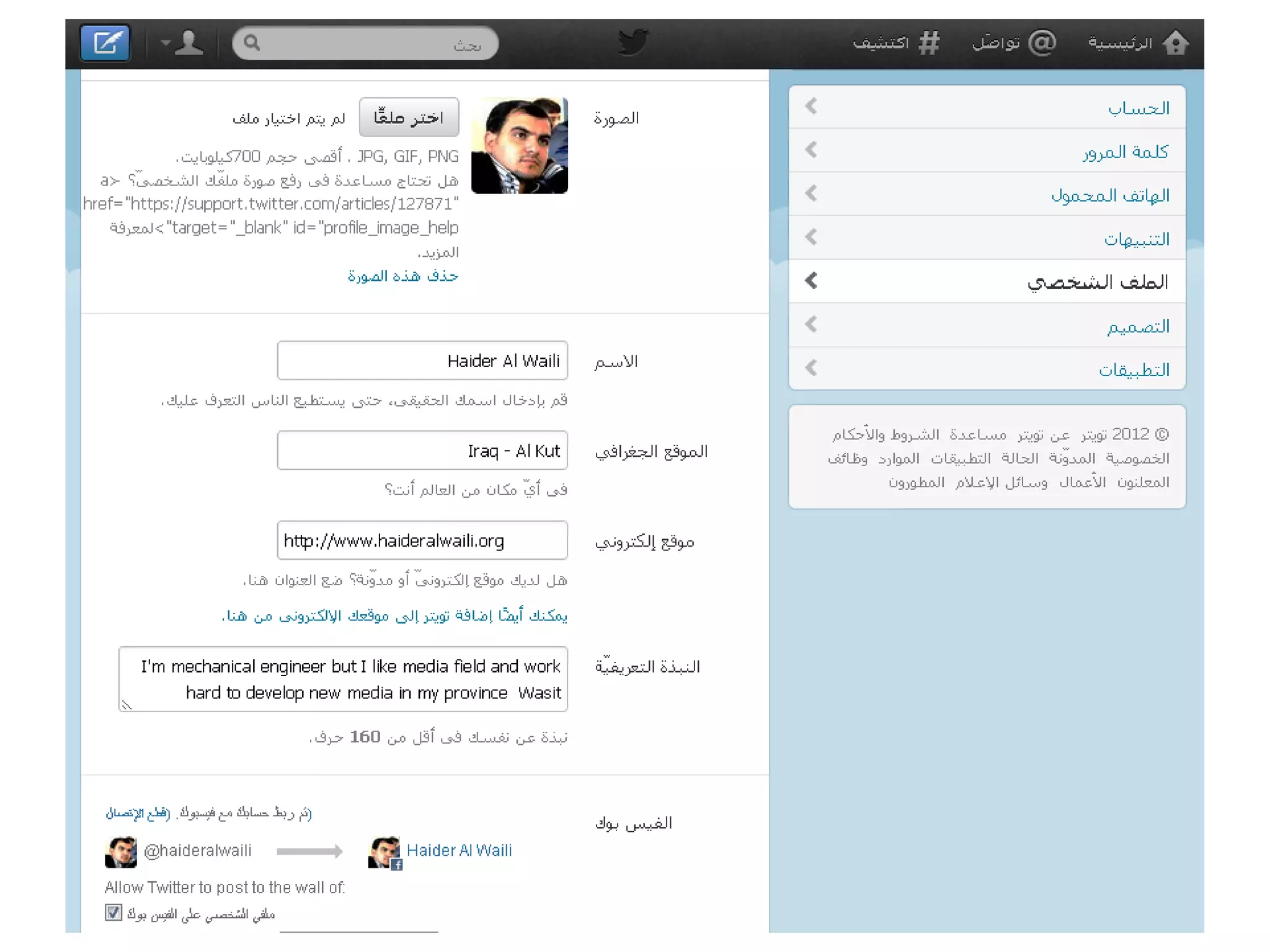Click the compose new tweet icon
Screen dimensions: 1270x952
click(x=105, y=43)
